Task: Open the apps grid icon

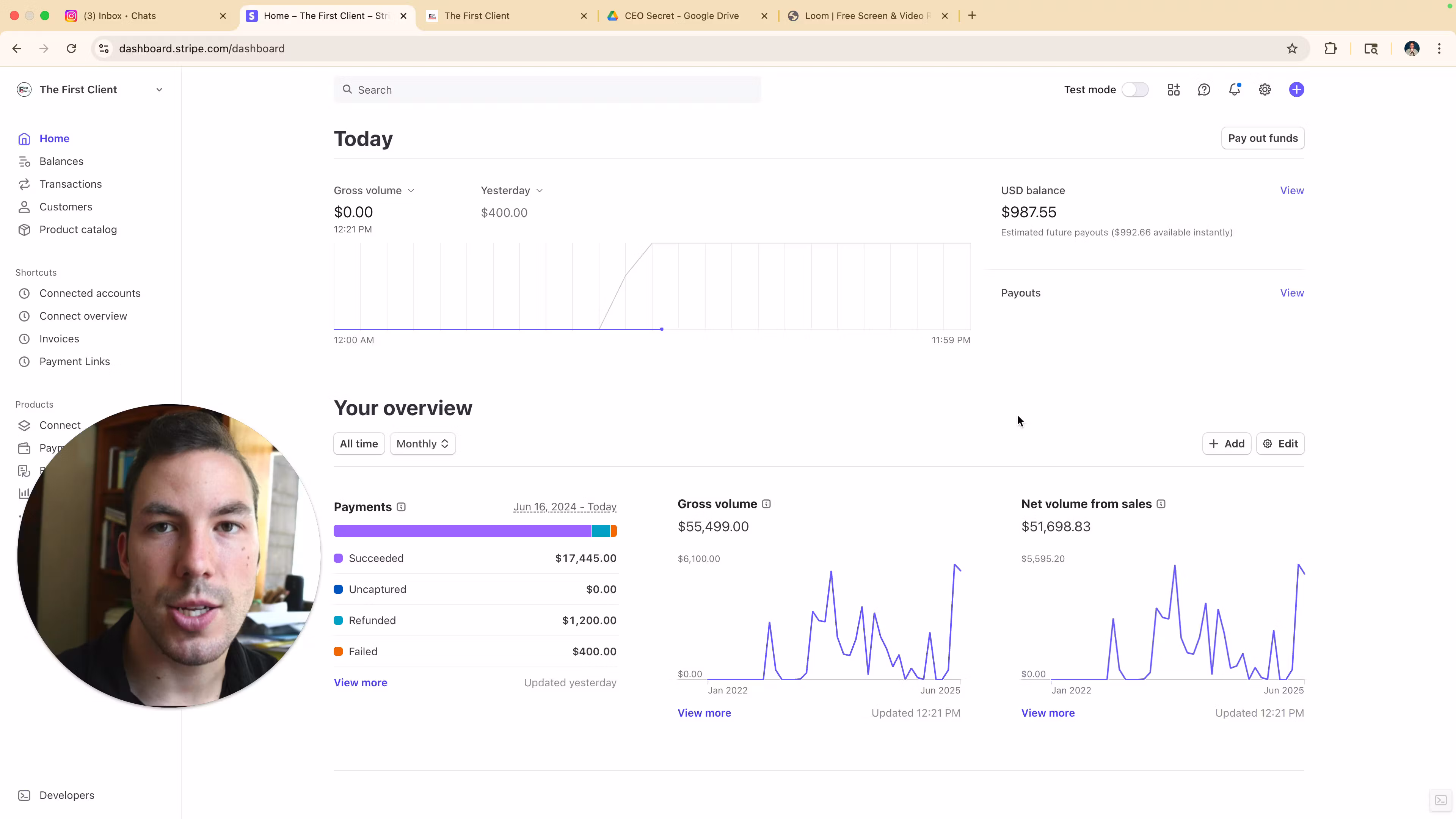Action: (x=1173, y=89)
